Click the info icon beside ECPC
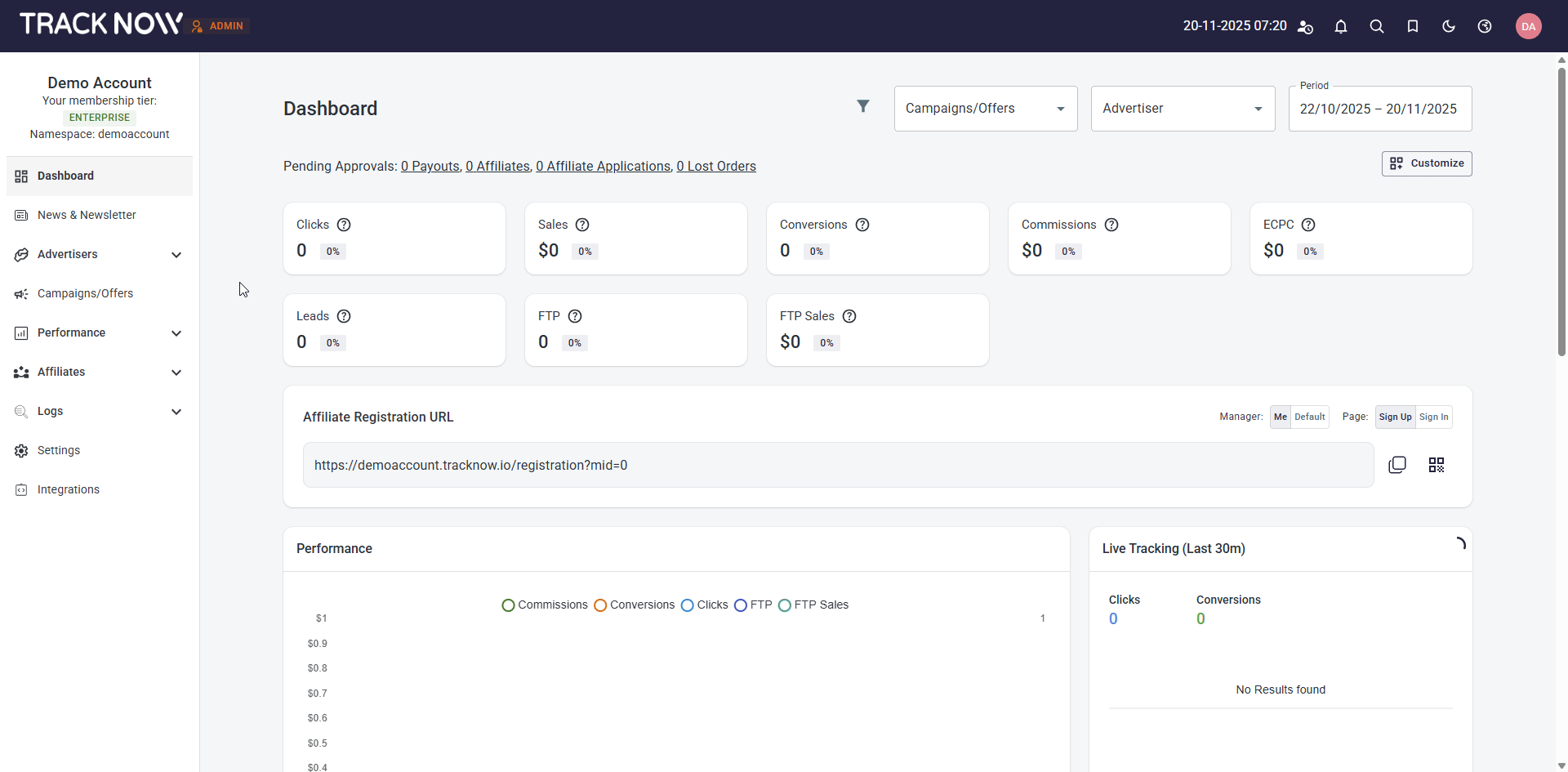Viewport: 1568px width, 772px height. point(1307,225)
